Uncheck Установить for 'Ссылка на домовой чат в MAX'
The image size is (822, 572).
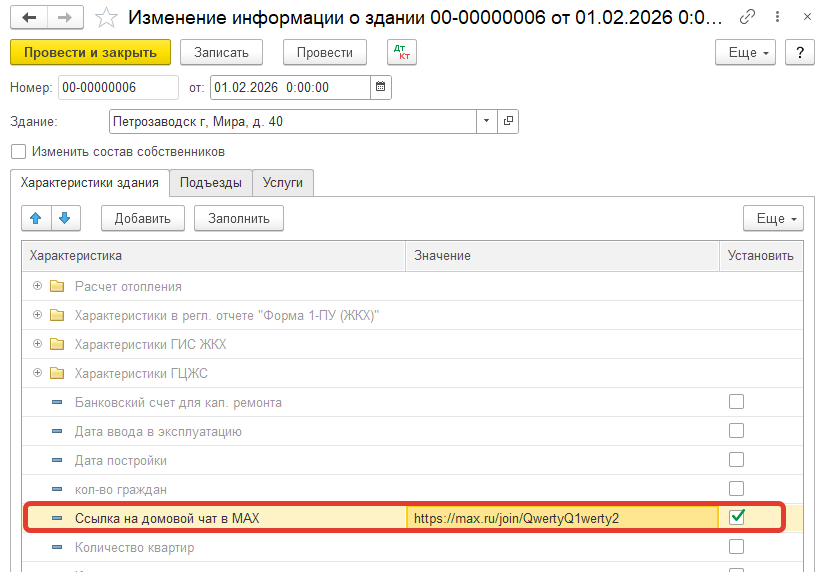click(737, 517)
